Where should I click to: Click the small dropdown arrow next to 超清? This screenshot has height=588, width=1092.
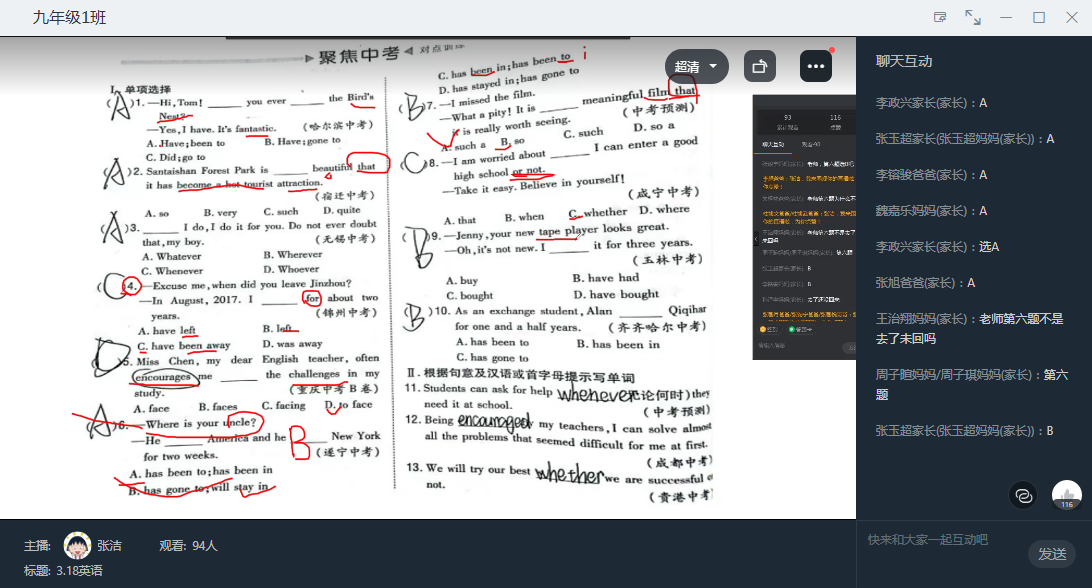point(713,67)
